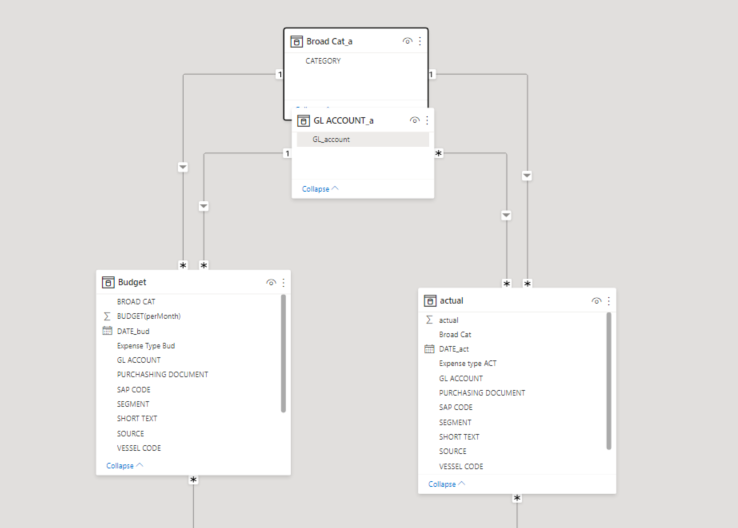
Task: Select DATE_bud field in Budget
Action: (x=133, y=331)
